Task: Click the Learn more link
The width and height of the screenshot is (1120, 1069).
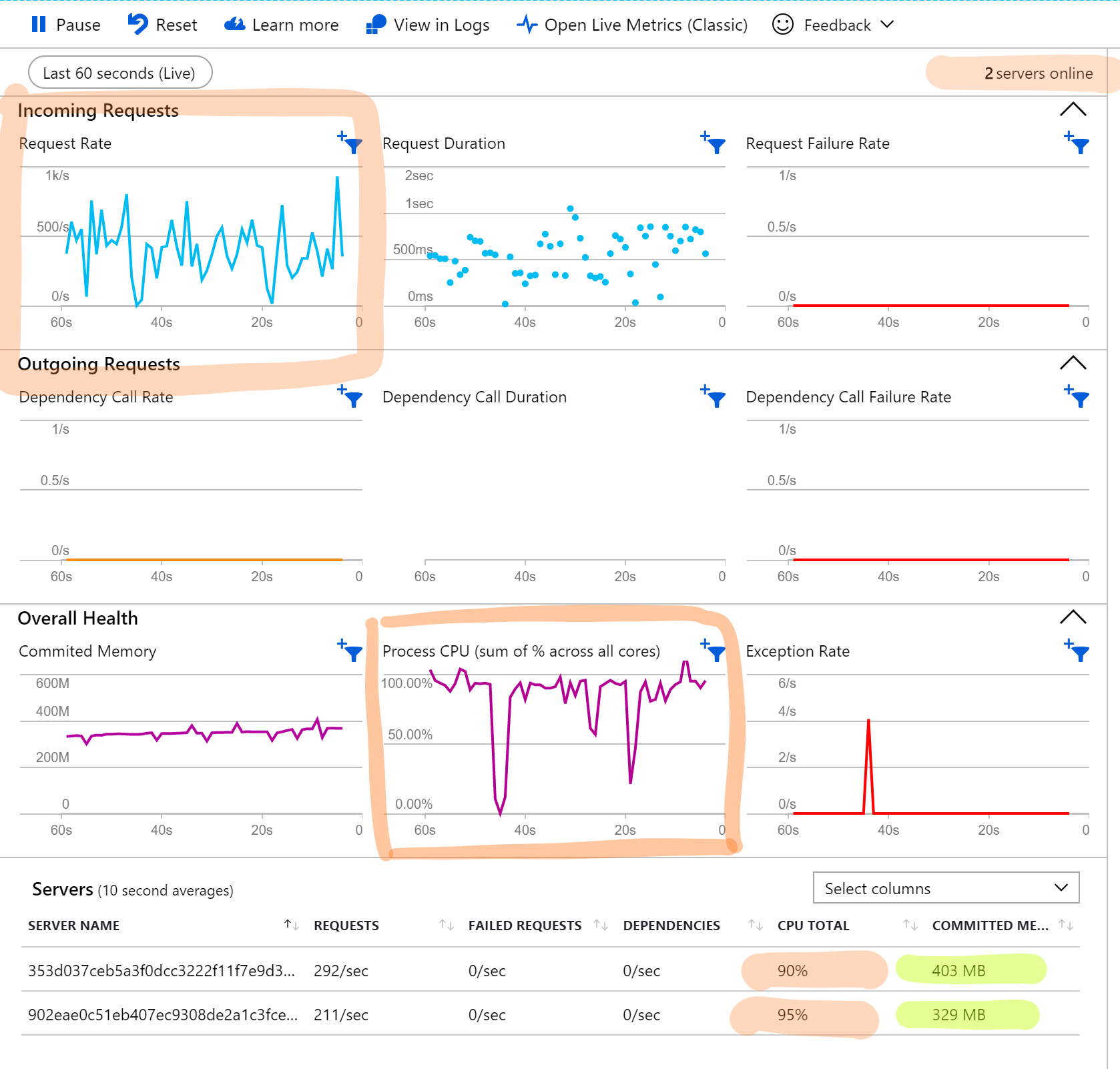Action: pos(281,25)
